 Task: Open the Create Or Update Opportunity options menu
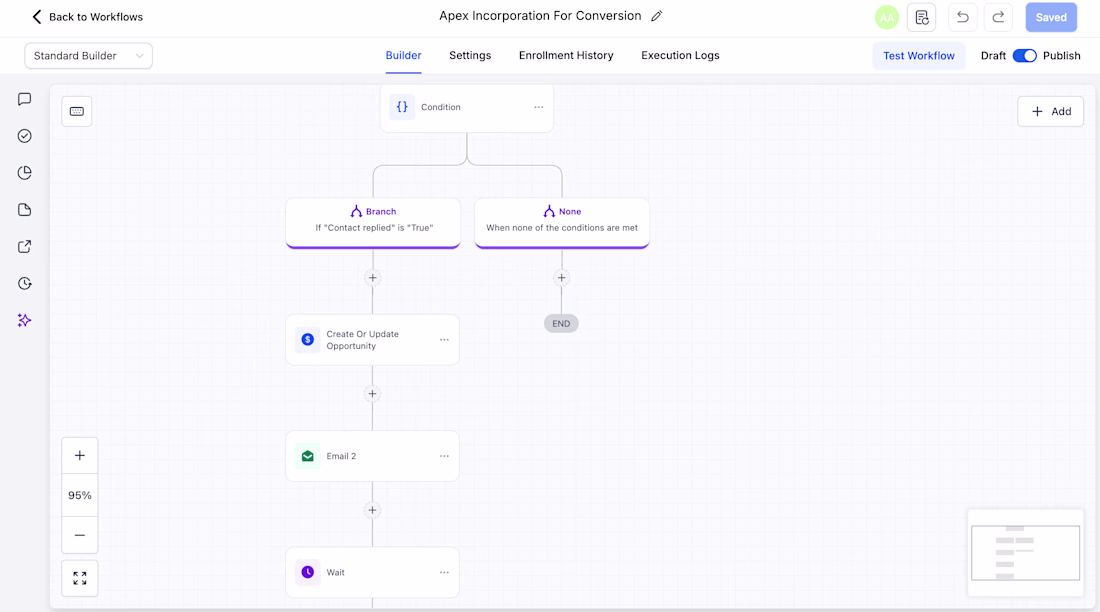[x=444, y=340]
